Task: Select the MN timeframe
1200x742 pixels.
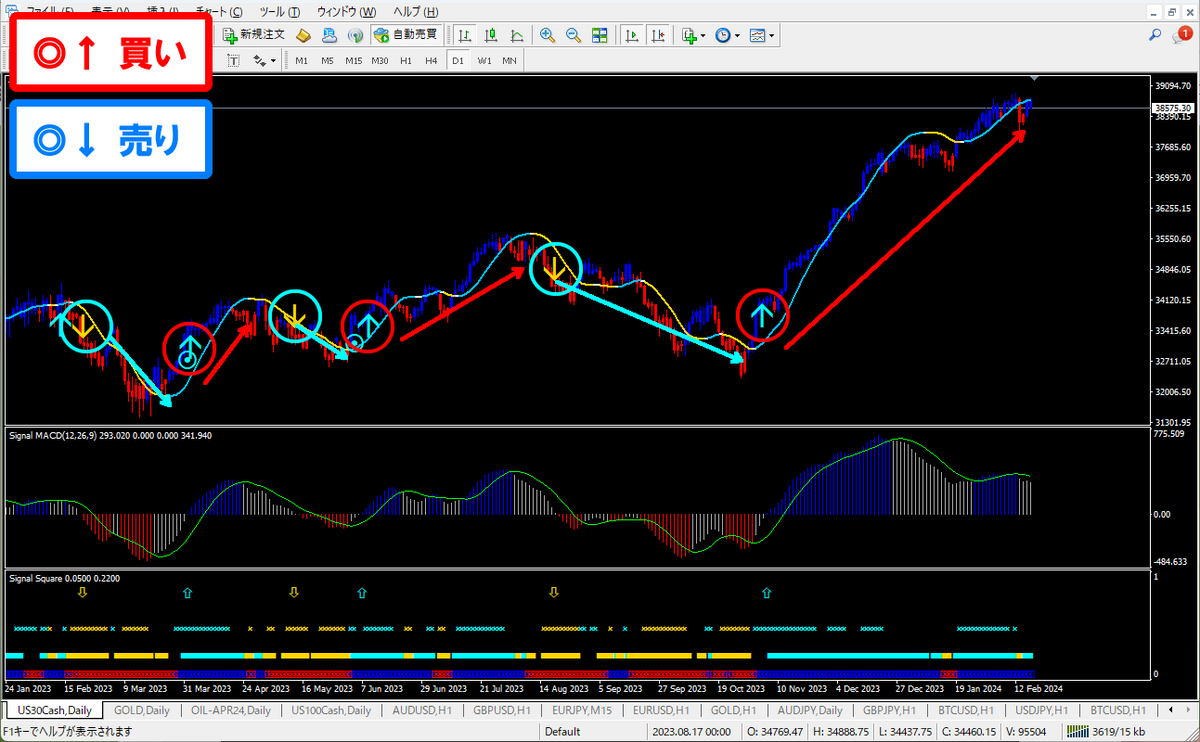Action: click(510, 61)
